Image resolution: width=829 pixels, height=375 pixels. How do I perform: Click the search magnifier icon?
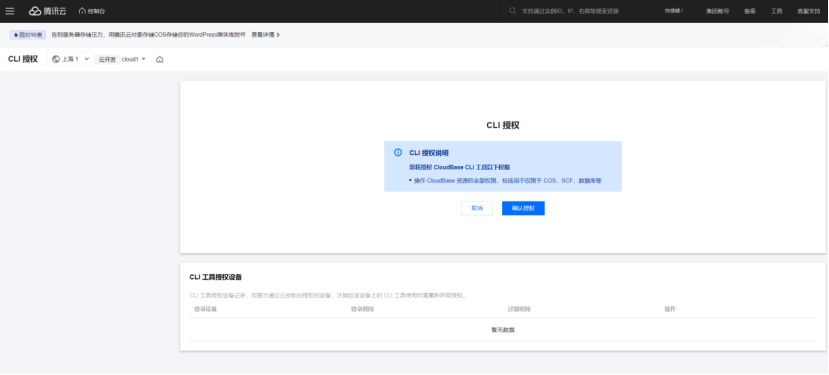coord(512,11)
